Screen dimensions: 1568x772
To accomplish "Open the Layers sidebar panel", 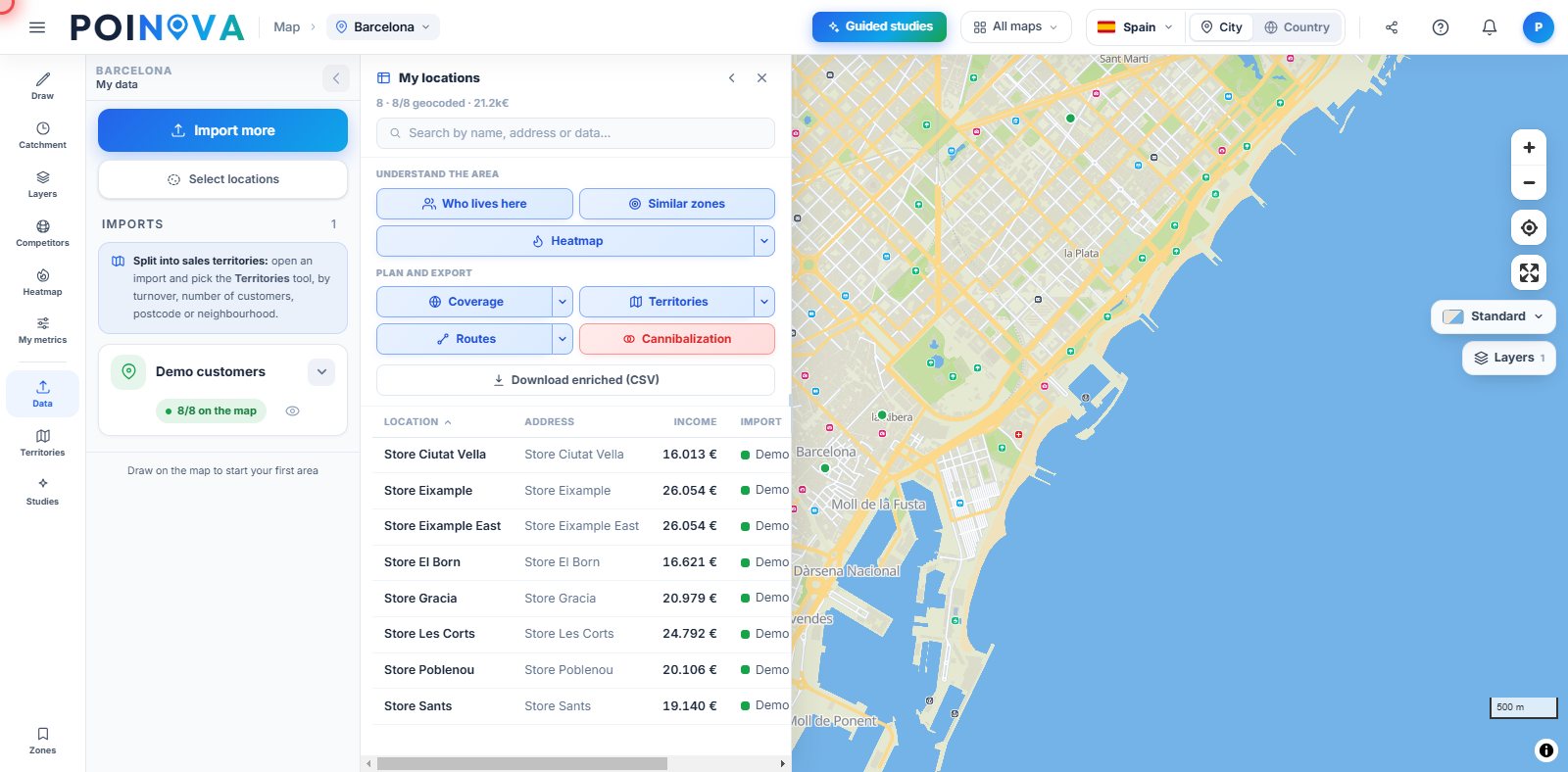I will click(x=42, y=184).
